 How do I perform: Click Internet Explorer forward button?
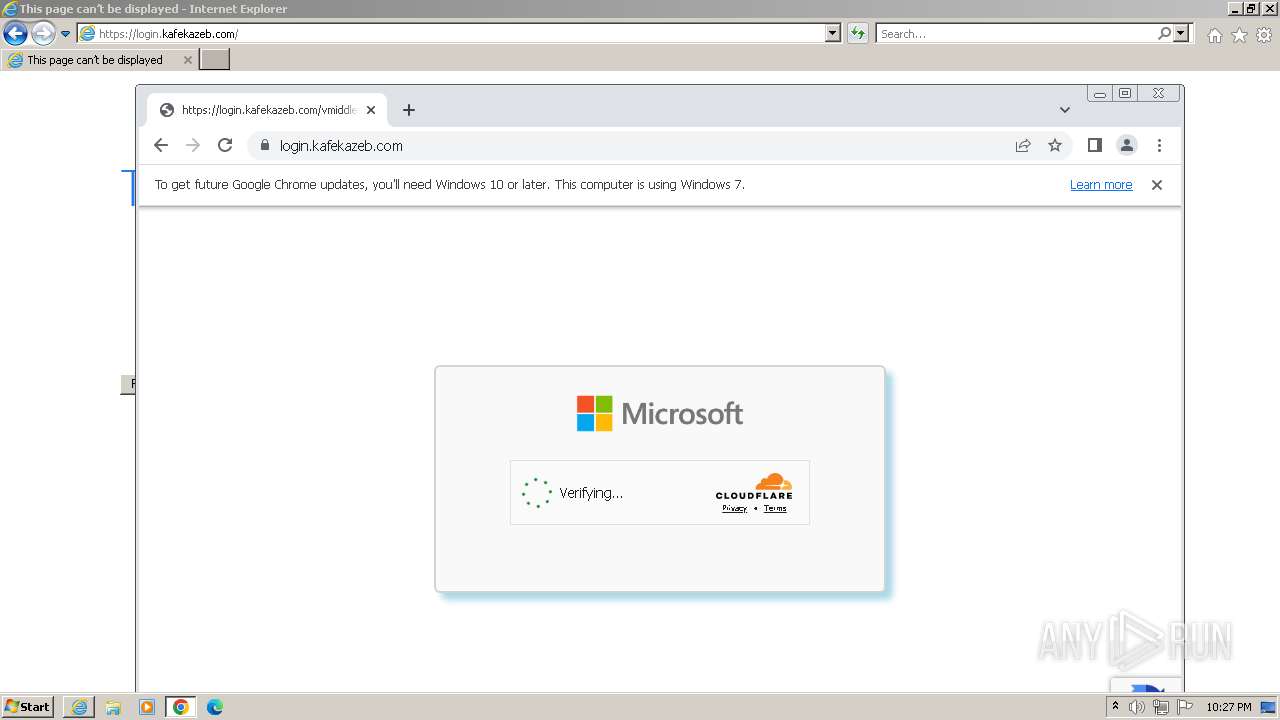[43, 34]
